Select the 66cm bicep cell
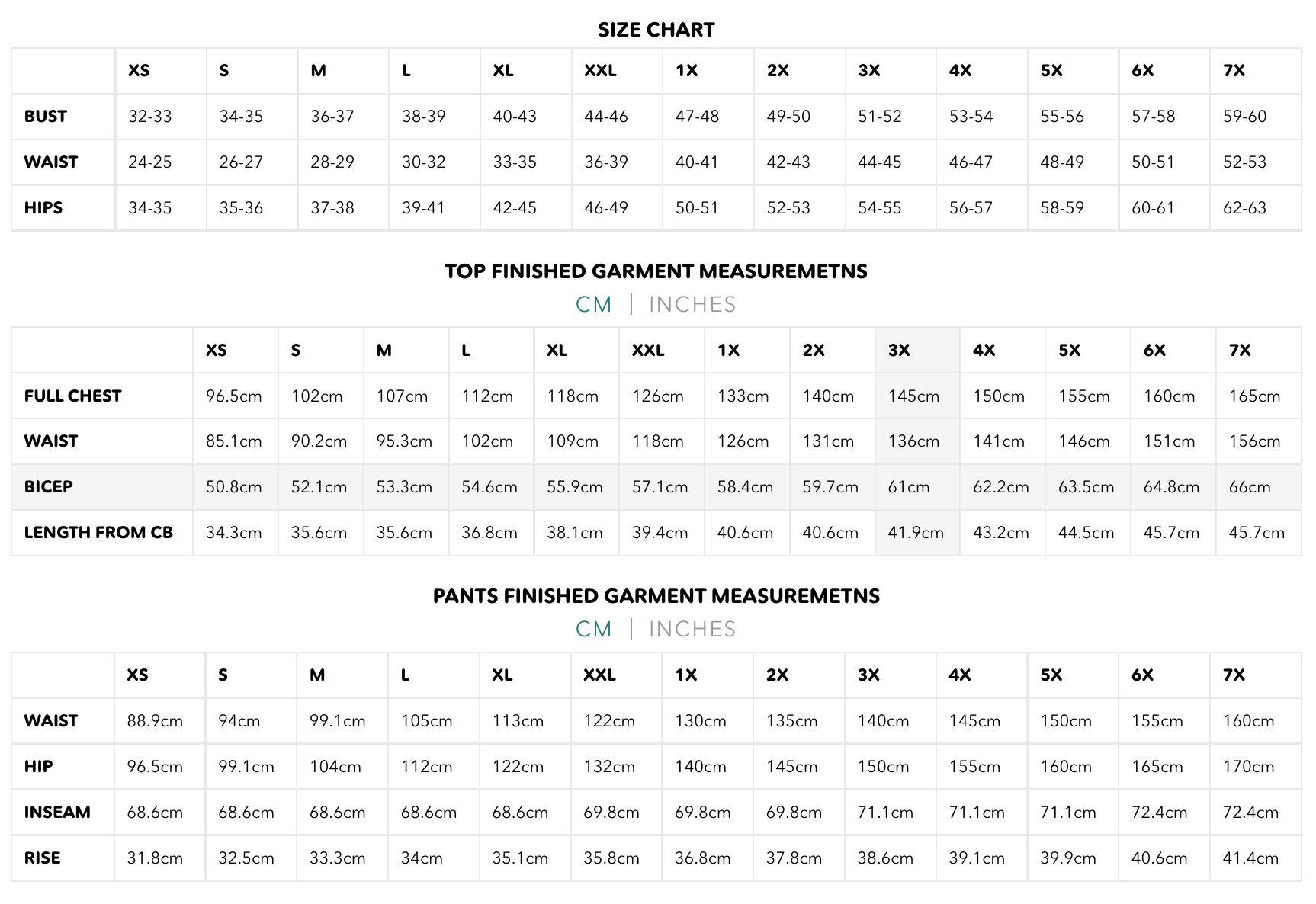Viewport: 1316px width, 904px height. pos(1250,487)
